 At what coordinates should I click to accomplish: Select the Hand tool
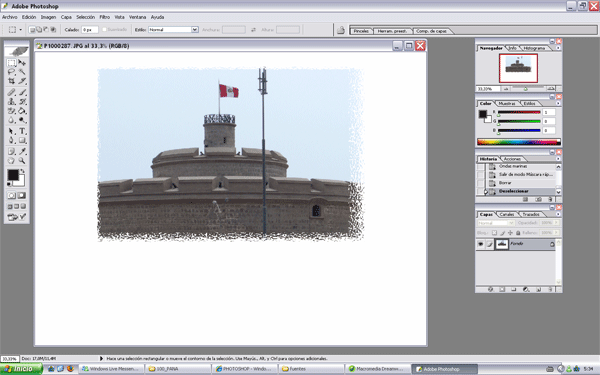(x=11, y=161)
